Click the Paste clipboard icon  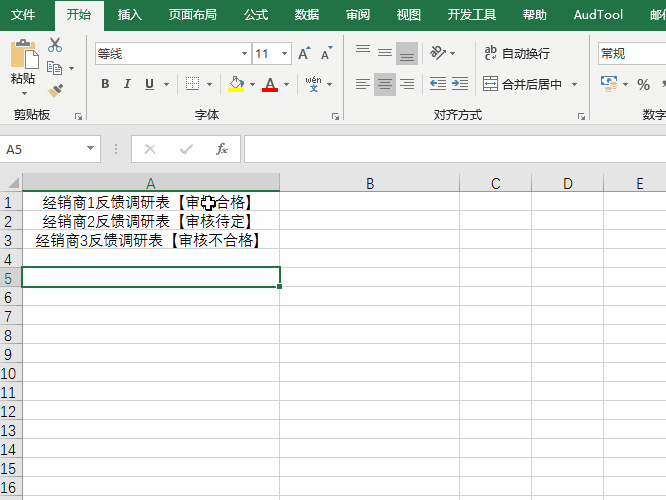[24, 54]
